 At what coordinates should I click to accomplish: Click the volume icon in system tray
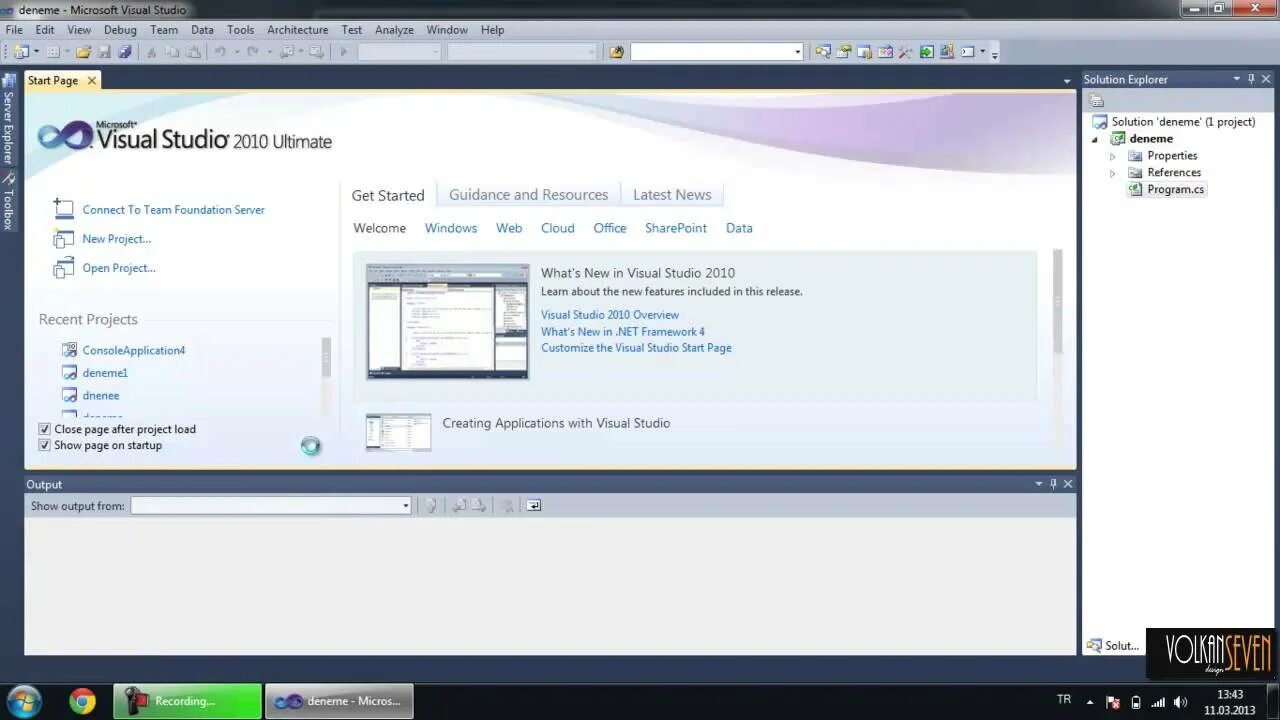click(x=1181, y=702)
